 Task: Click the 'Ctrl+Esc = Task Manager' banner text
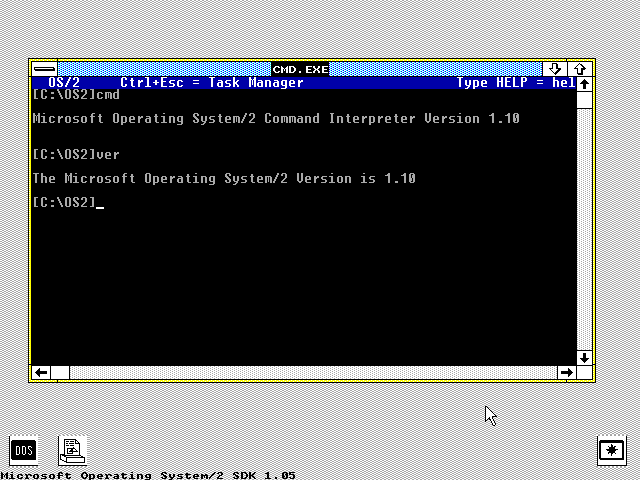(x=212, y=82)
